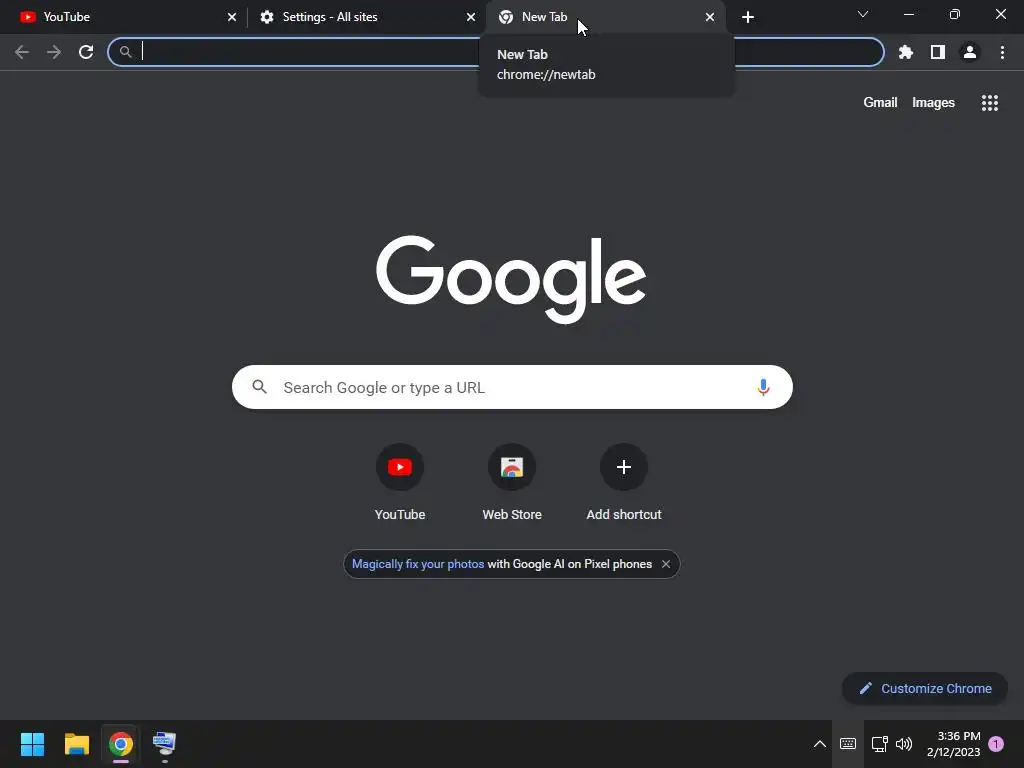Open the Windows Start menu
Viewport: 1024px width, 768px height.
click(x=32, y=744)
